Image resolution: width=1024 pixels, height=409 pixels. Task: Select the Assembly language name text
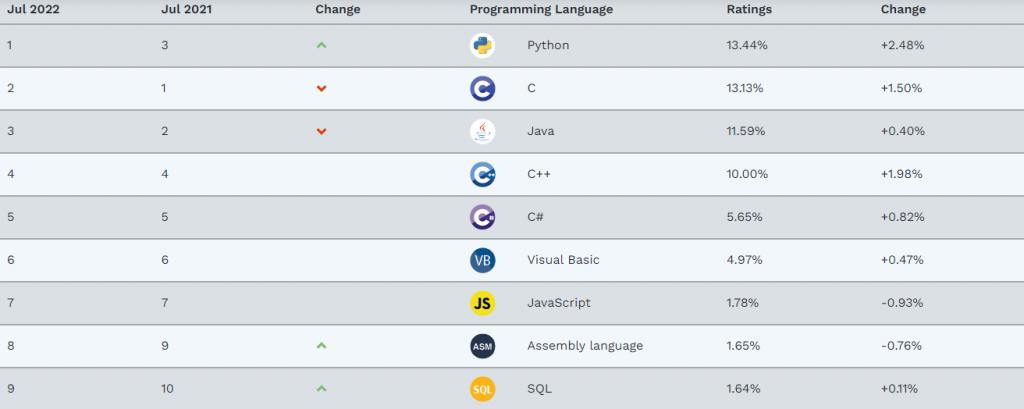click(585, 346)
